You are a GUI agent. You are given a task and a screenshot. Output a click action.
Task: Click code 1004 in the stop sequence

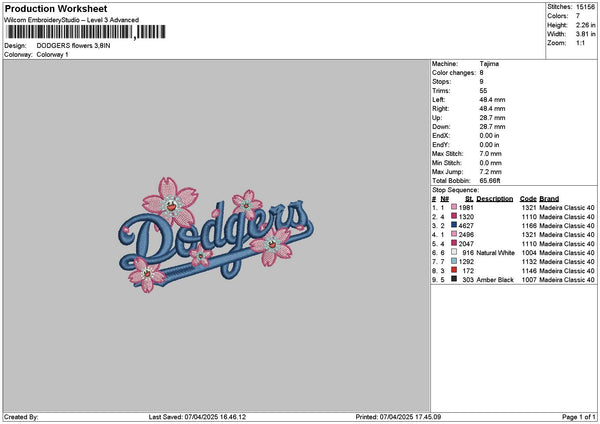(529, 253)
